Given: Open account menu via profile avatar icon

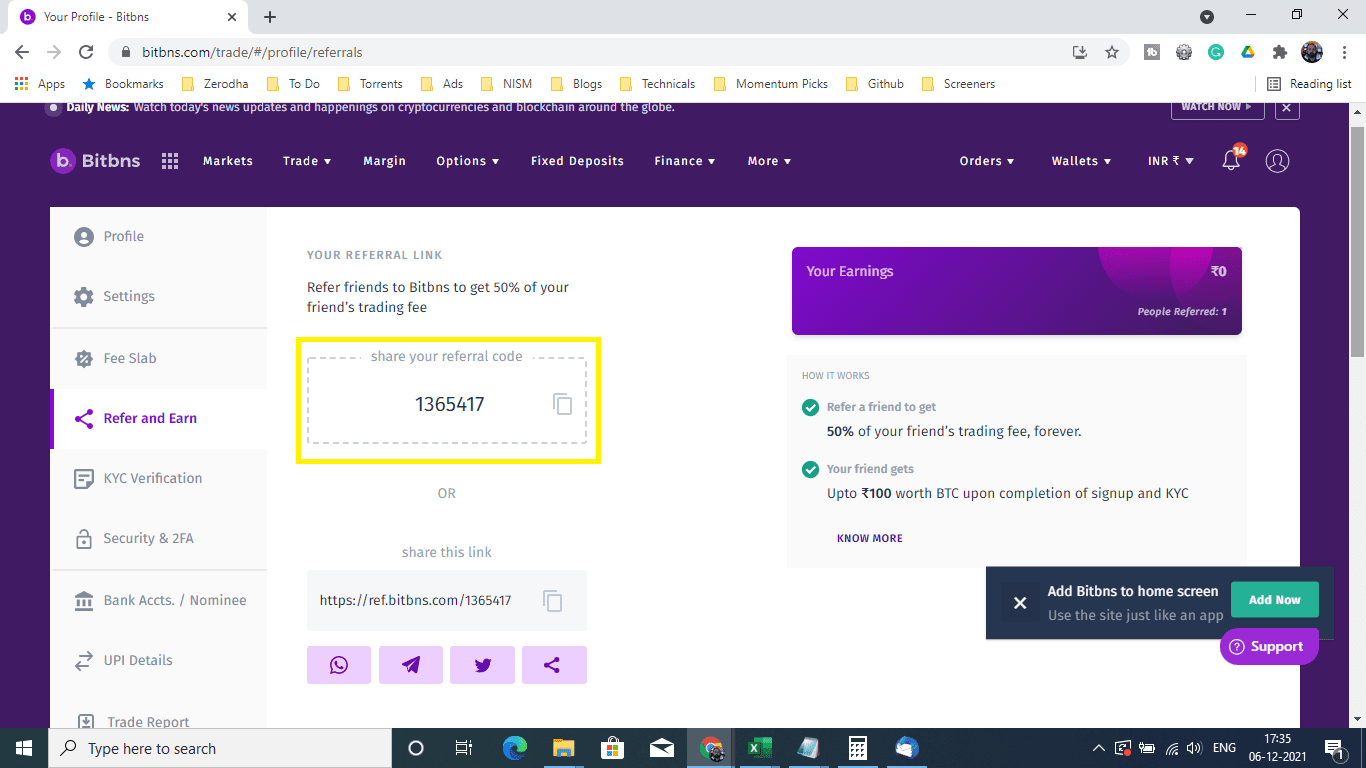Looking at the screenshot, I should point(1277,160).
